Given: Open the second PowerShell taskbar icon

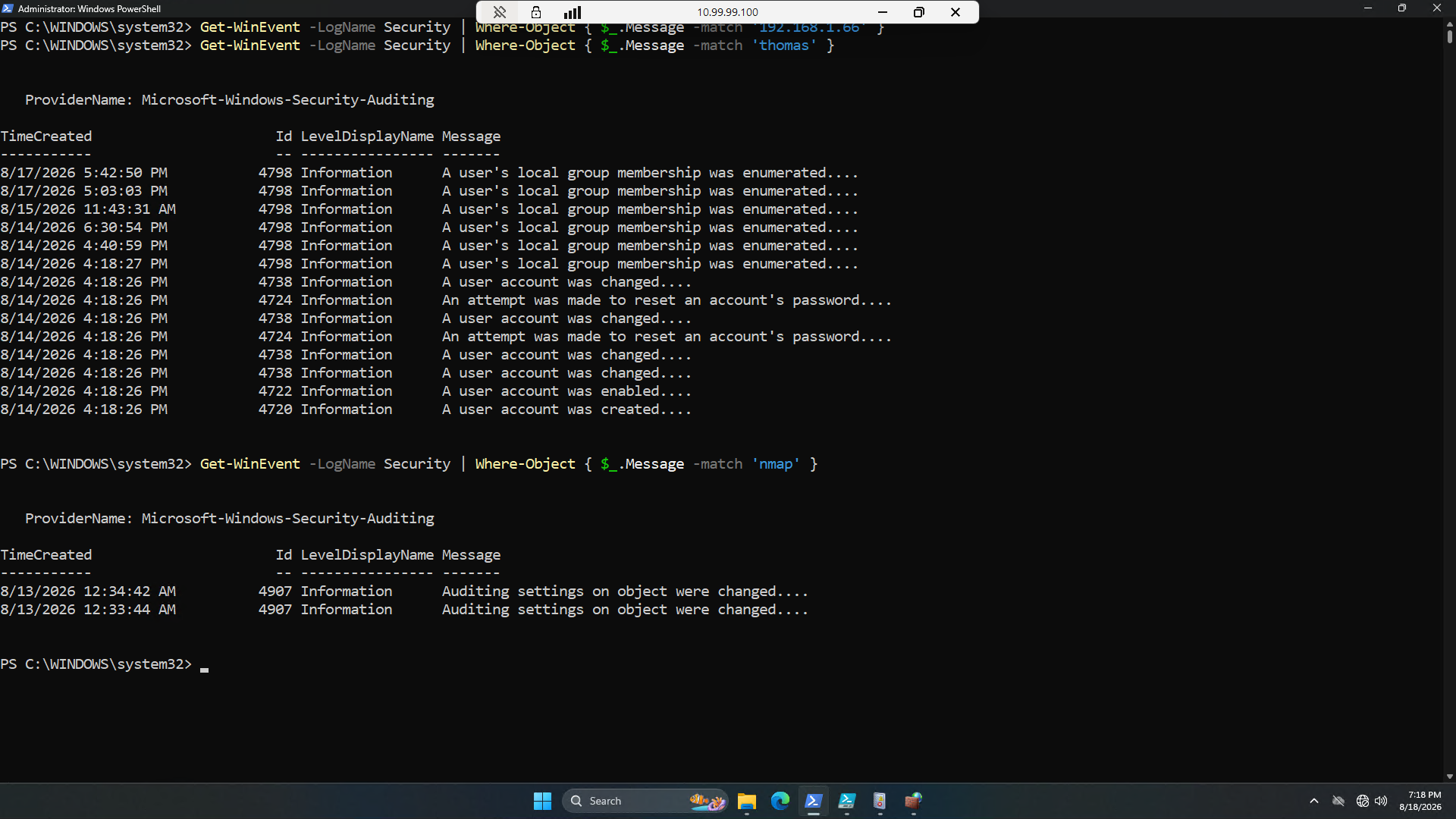Looking at the screenshot, I should [847, 801].
